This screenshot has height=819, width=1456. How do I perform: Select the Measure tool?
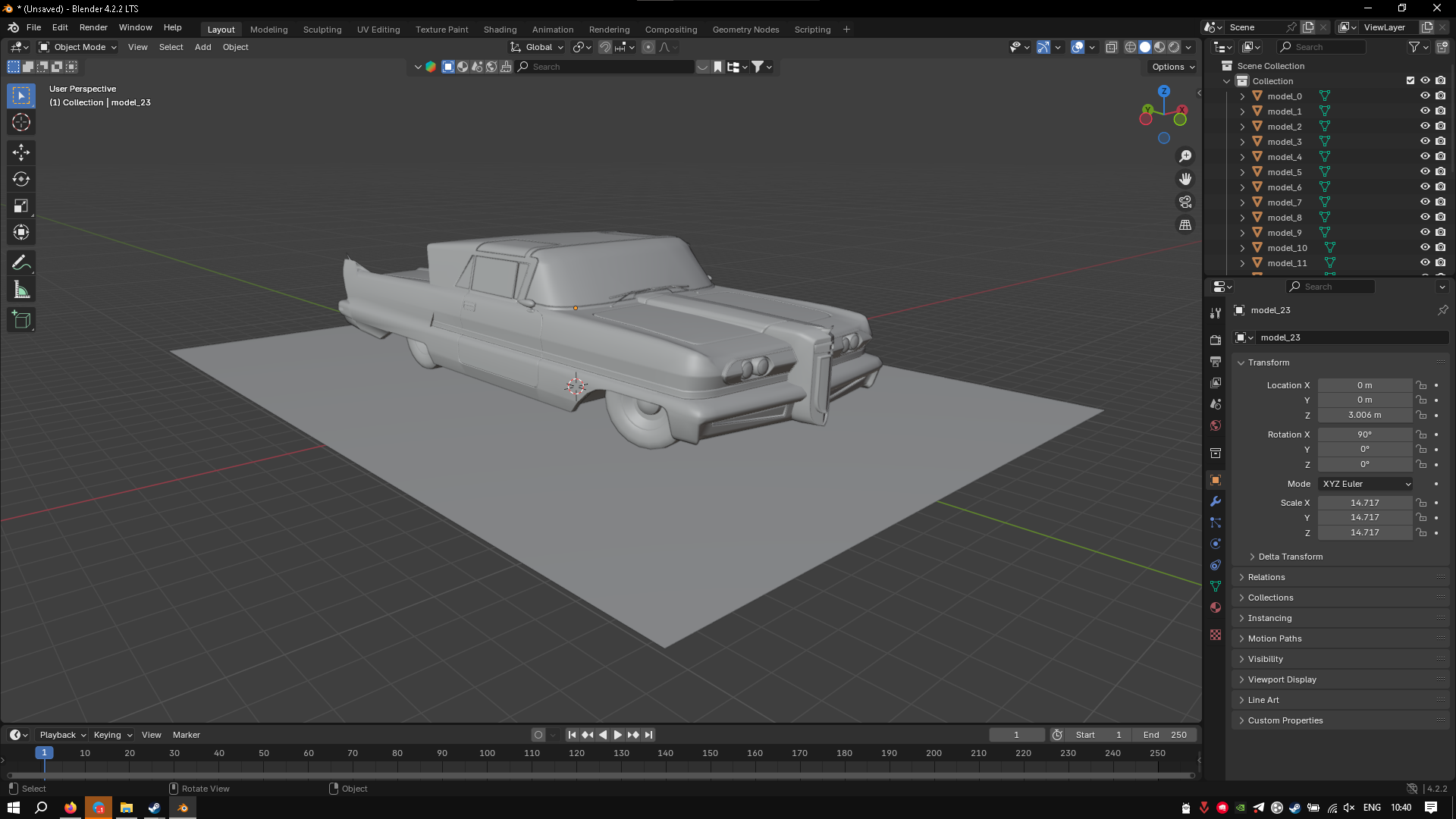(21, 290)
